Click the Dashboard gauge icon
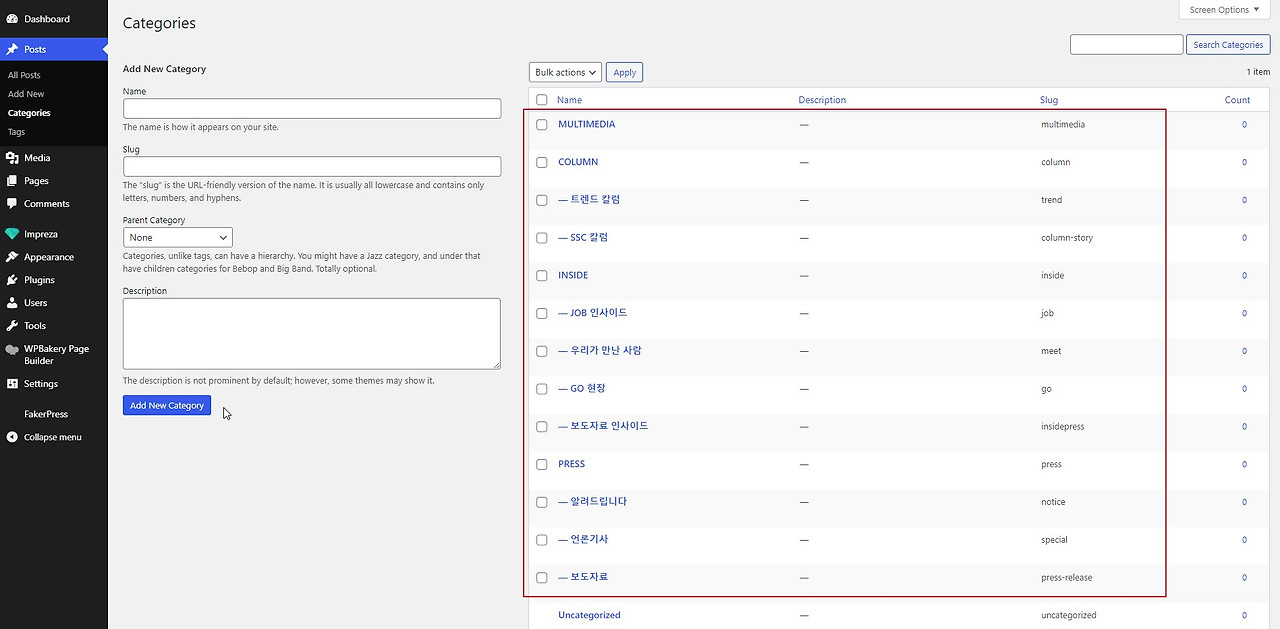 click(x=12, y=19)
